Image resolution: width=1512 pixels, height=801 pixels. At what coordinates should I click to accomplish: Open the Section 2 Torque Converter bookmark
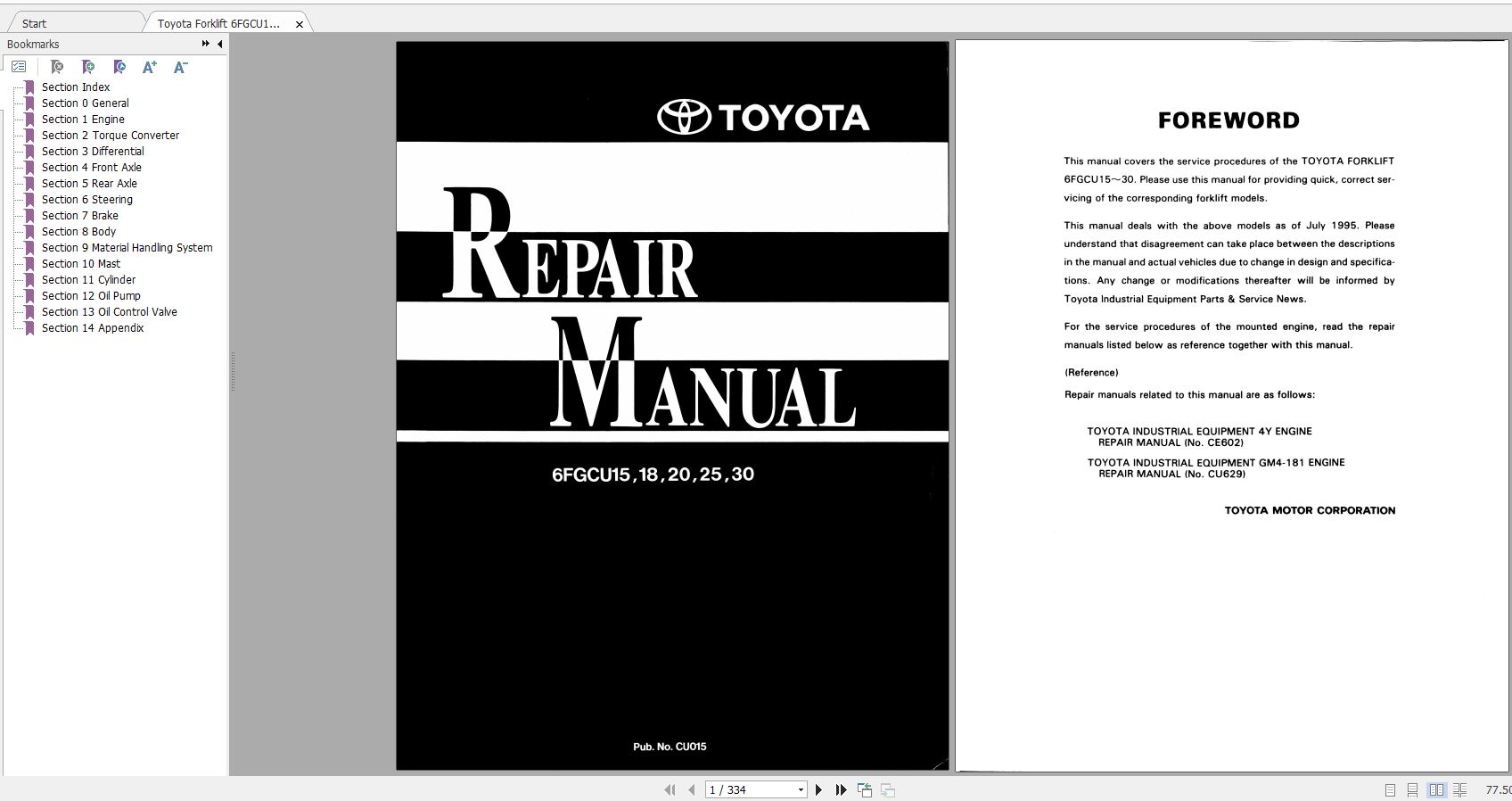pyautogui.click(x=111, y=135)
